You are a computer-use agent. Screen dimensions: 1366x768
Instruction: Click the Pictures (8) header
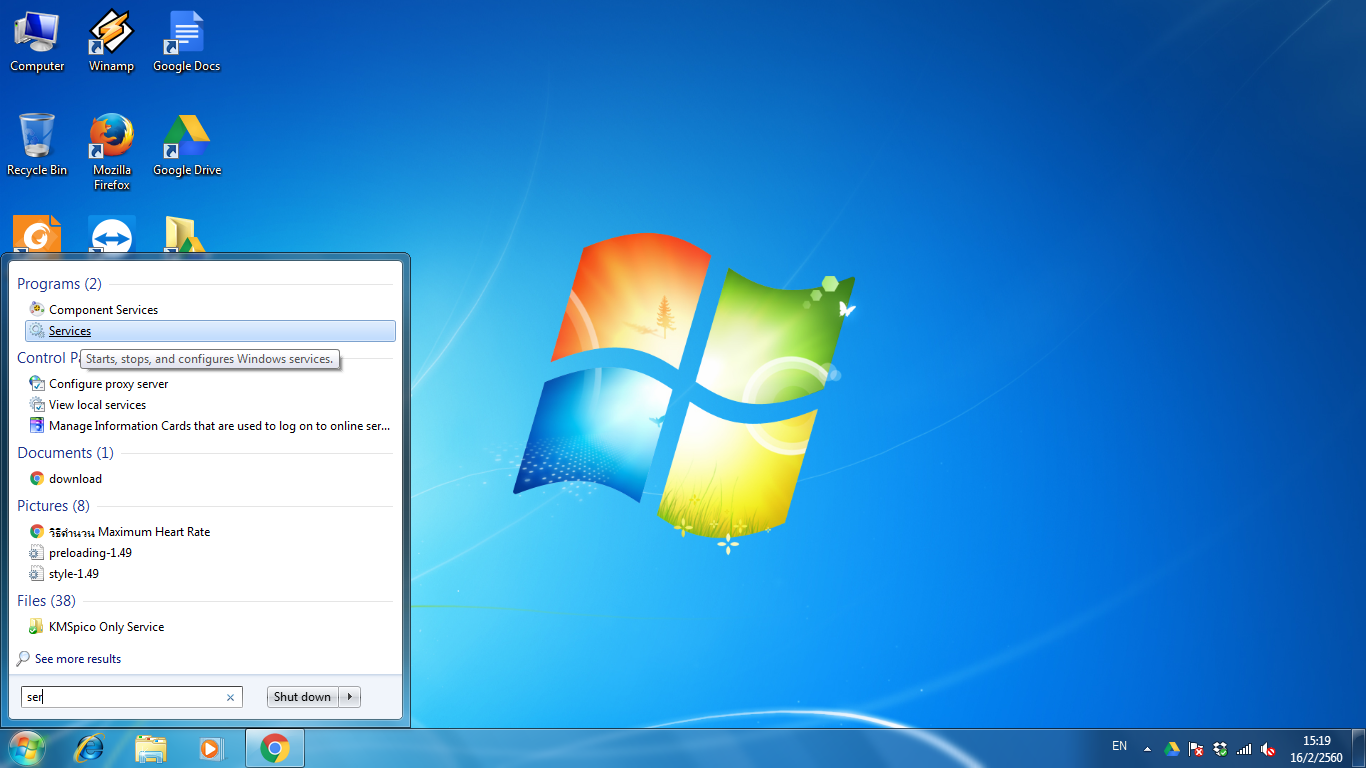pos(53,506)
